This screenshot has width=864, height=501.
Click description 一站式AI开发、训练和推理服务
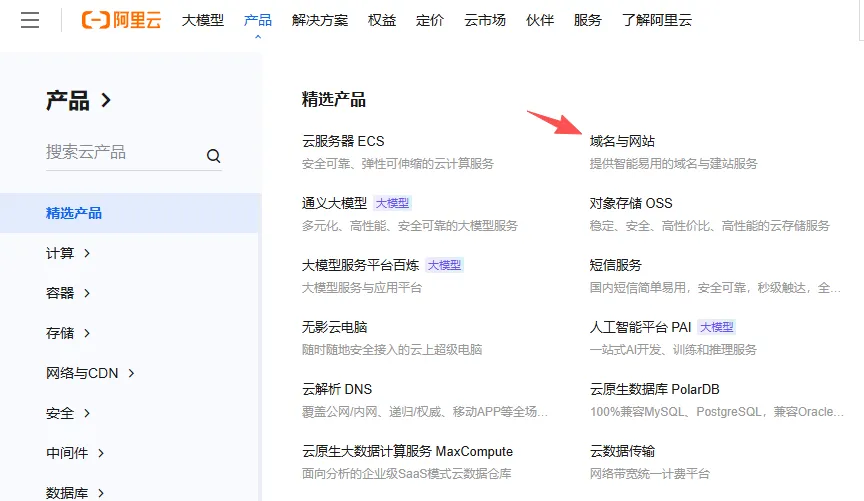coord(673,349)
